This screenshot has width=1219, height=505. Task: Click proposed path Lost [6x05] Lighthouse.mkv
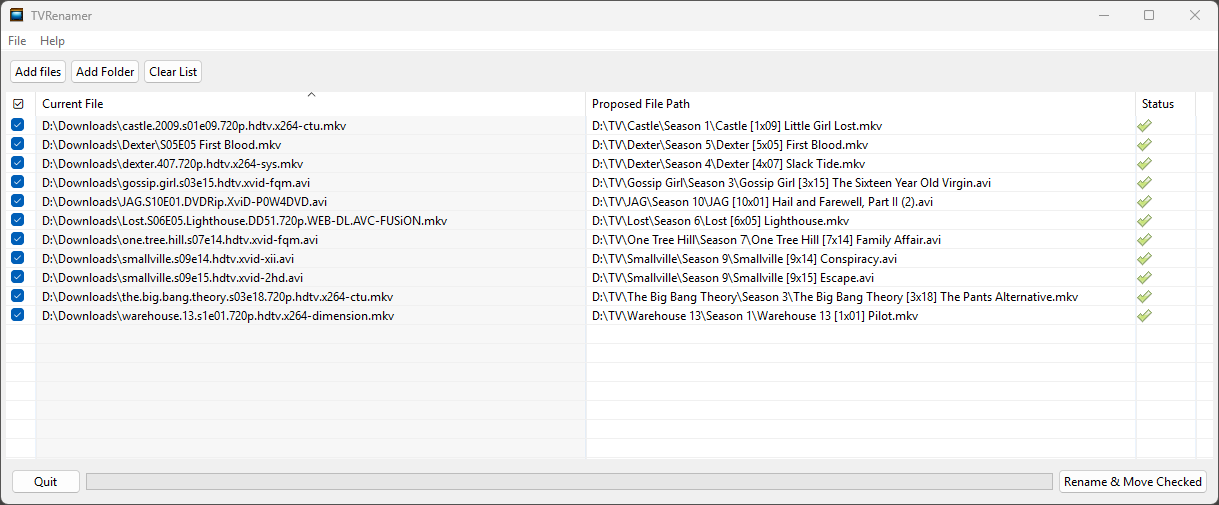pyautogui.click(x=720, y=221)
